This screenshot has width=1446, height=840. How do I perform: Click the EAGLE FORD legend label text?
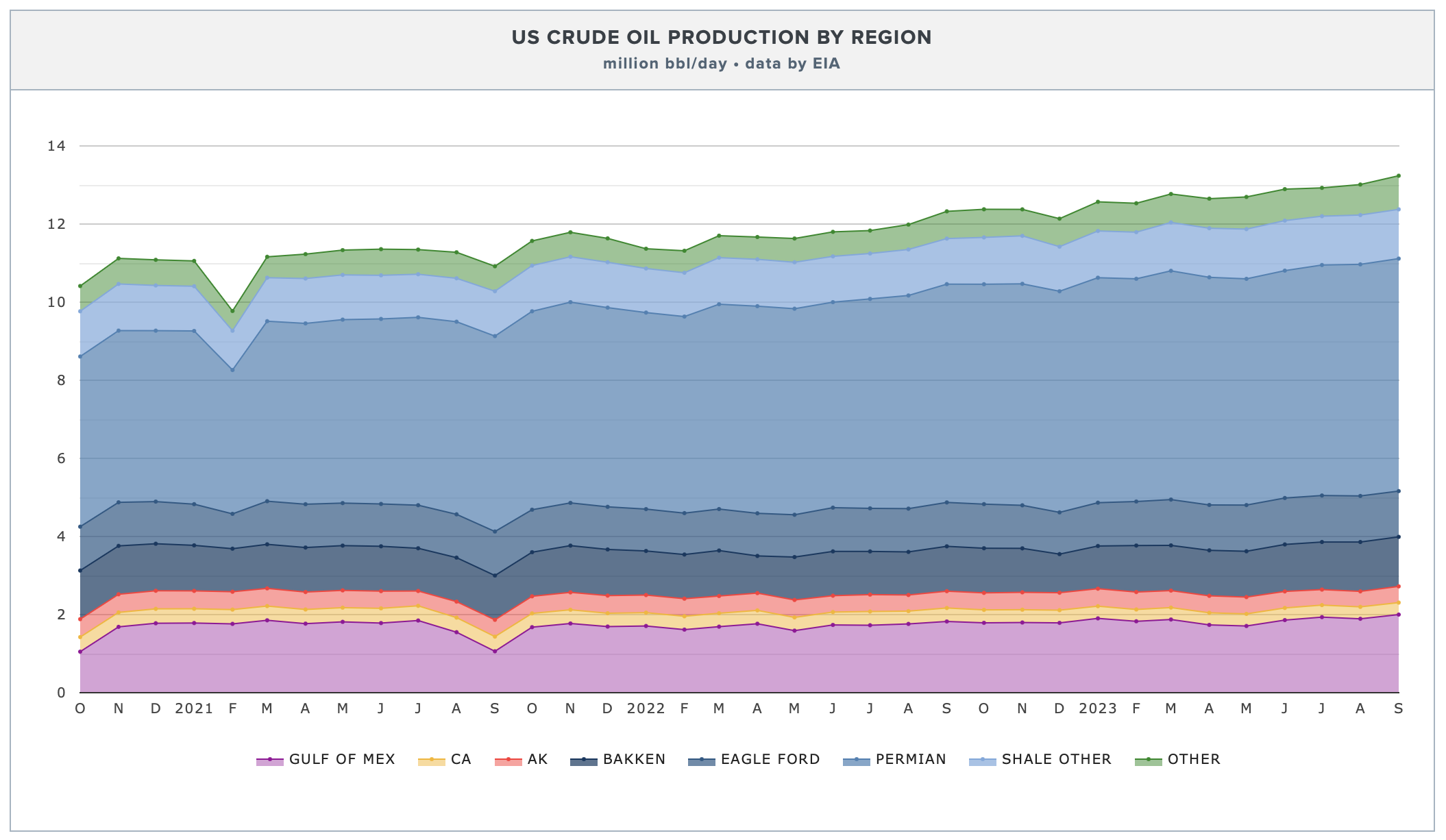pyautogui.click(x=770, y=759)
